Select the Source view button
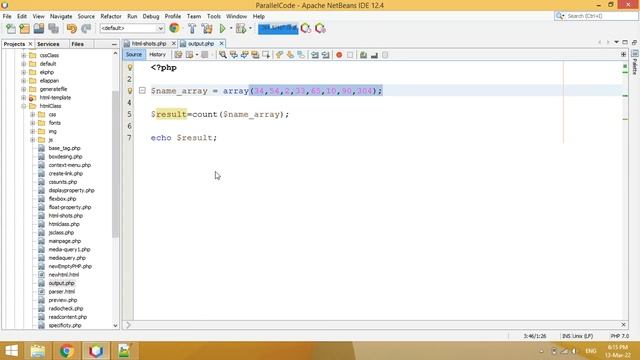 pyautogui.click(x=134, y=55)
